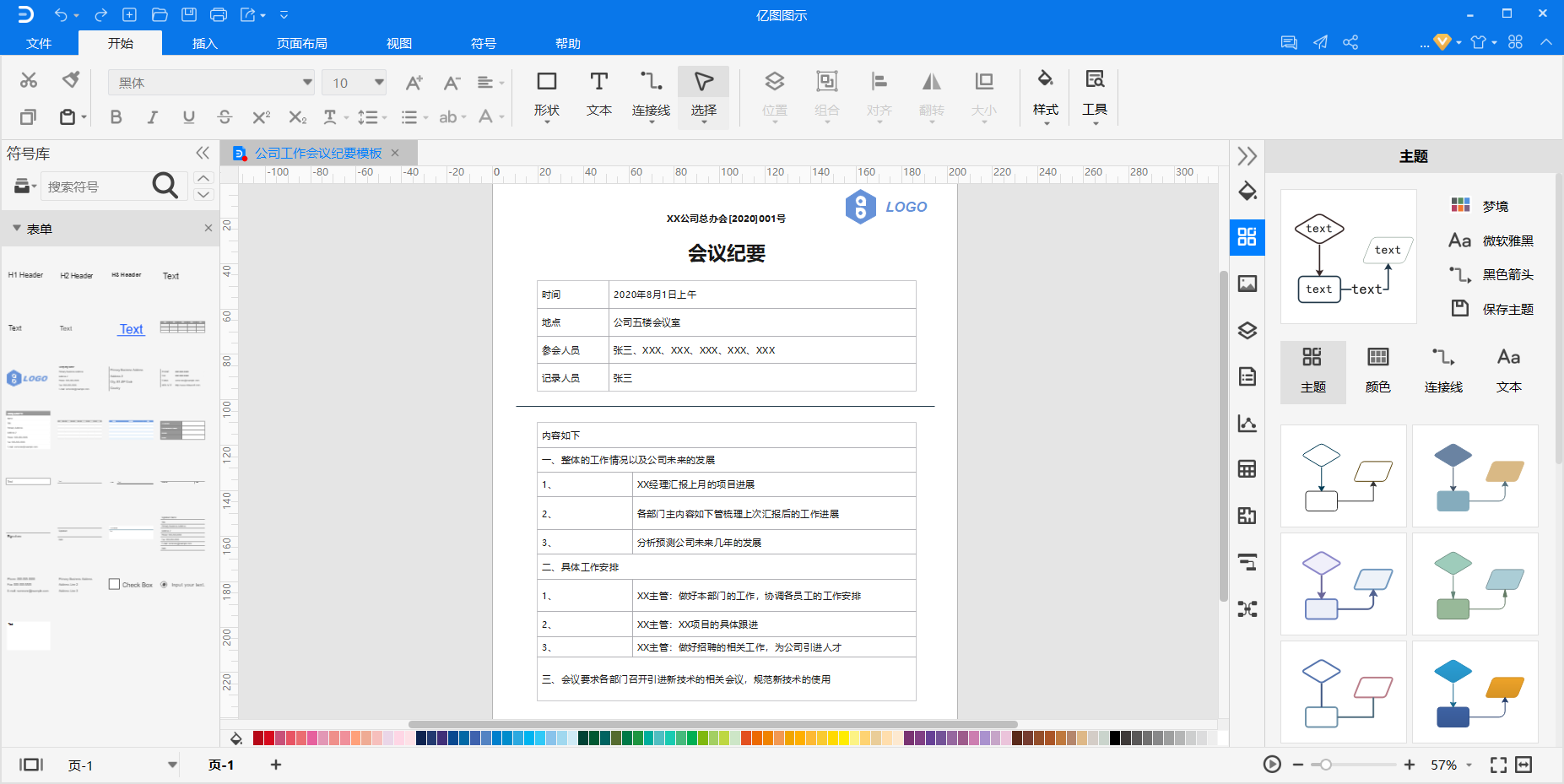Screen dimensions: 1564x784
Task: Open the font size dropdown showing 10
Action: point(379,82)
